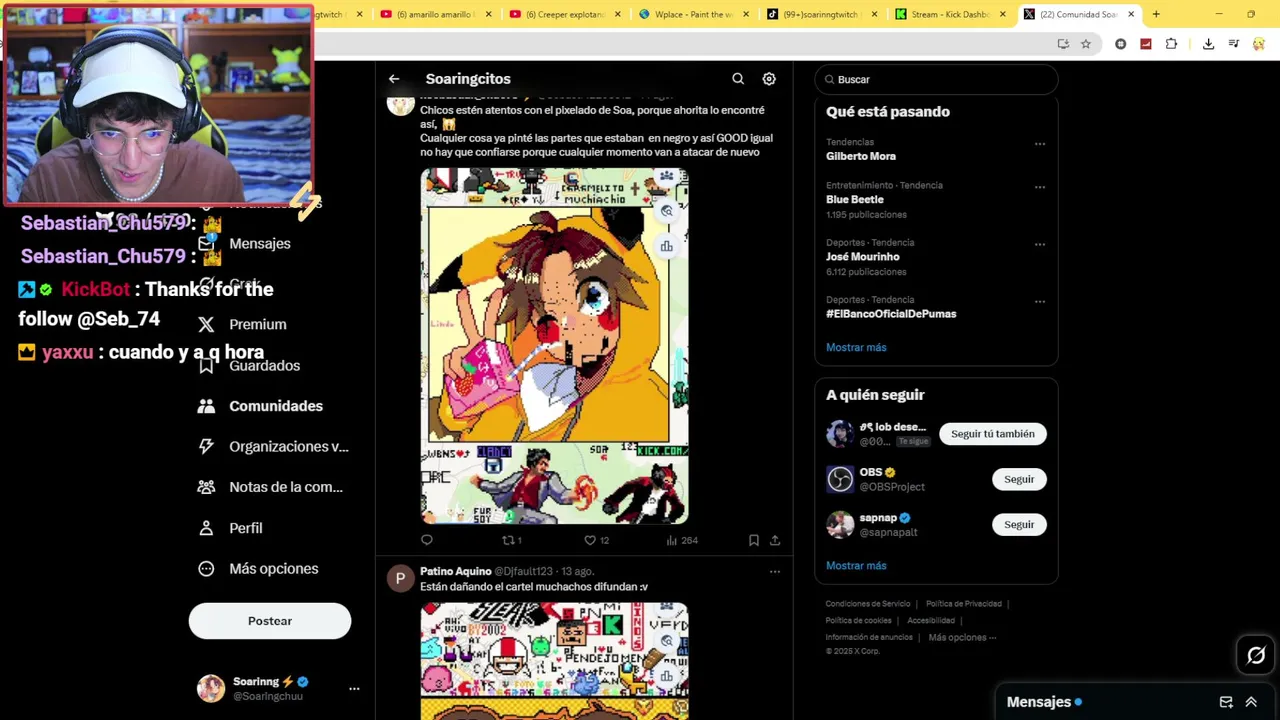Screen dimensions: 1280x720
Task: View analytics showing 264 views
Action: 682,540
